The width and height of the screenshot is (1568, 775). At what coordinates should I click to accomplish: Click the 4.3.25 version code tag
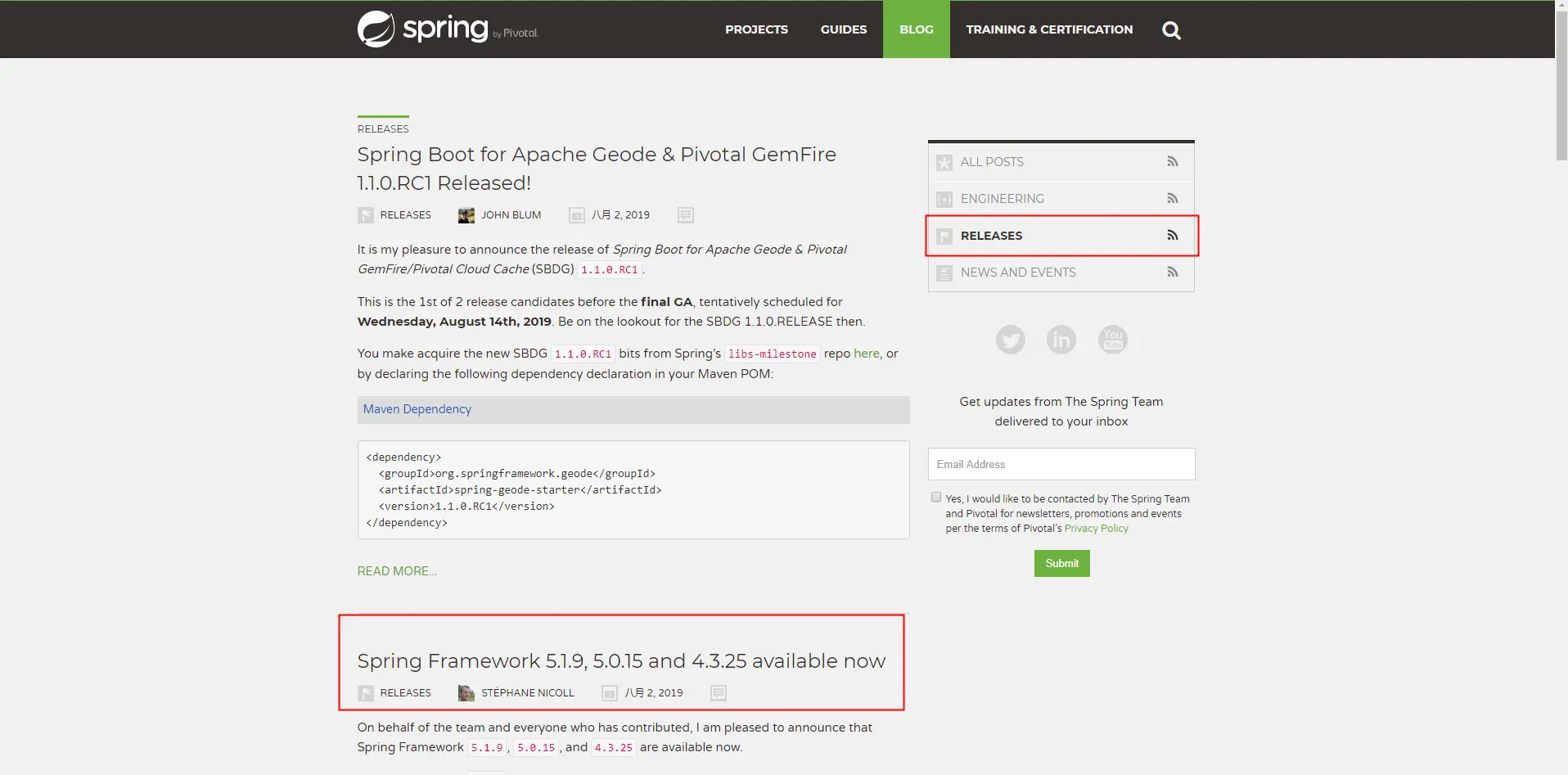tap(613, 748)
